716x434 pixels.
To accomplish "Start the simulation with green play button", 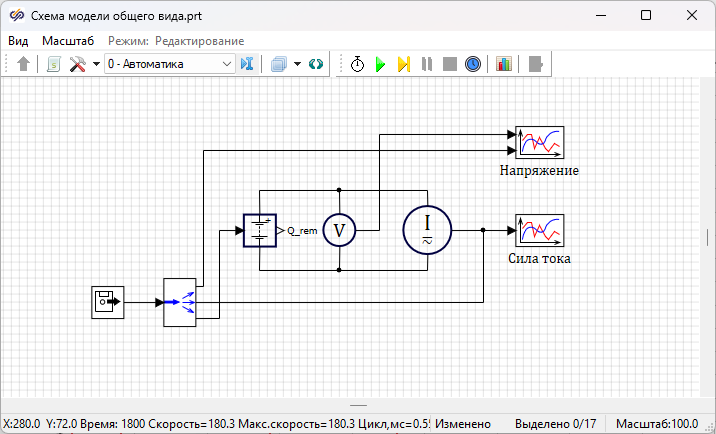I will click(380, 64).
